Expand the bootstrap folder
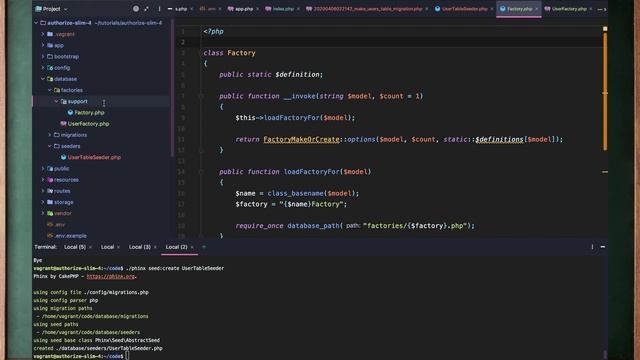The height and width of the screenshot is (360, 640). click(x=43, y=56)
